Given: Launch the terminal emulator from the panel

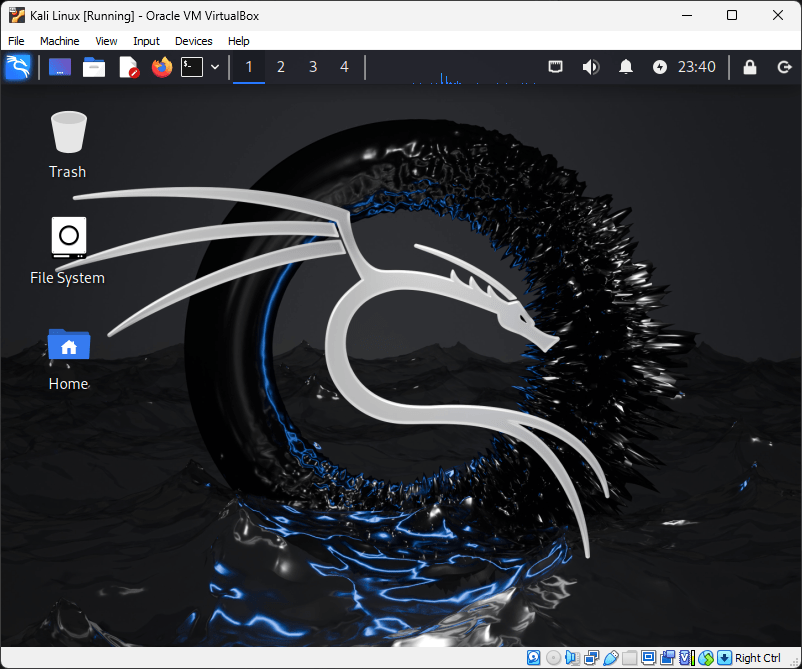Looking at the screenshot, I should click(x=192, y=67).
